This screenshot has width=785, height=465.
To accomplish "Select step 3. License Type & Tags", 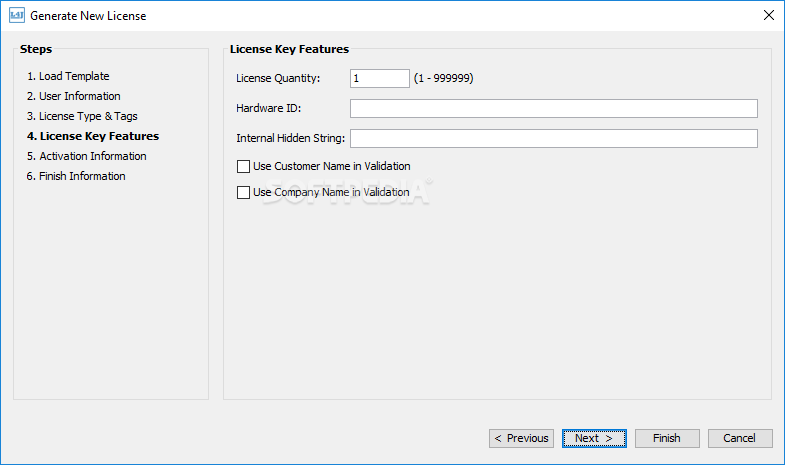I will pos(82,116).
